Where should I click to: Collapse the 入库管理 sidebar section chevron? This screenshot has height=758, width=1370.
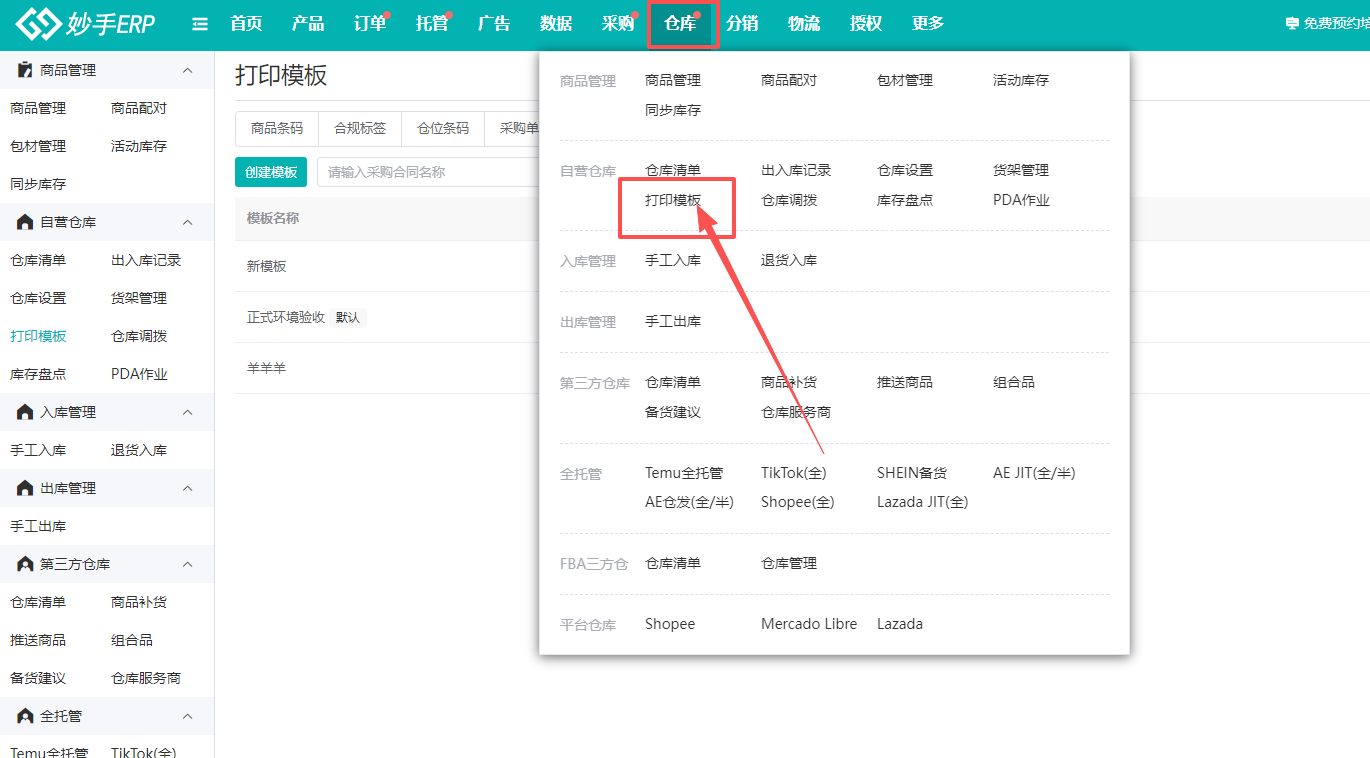[x=187, y=412]
